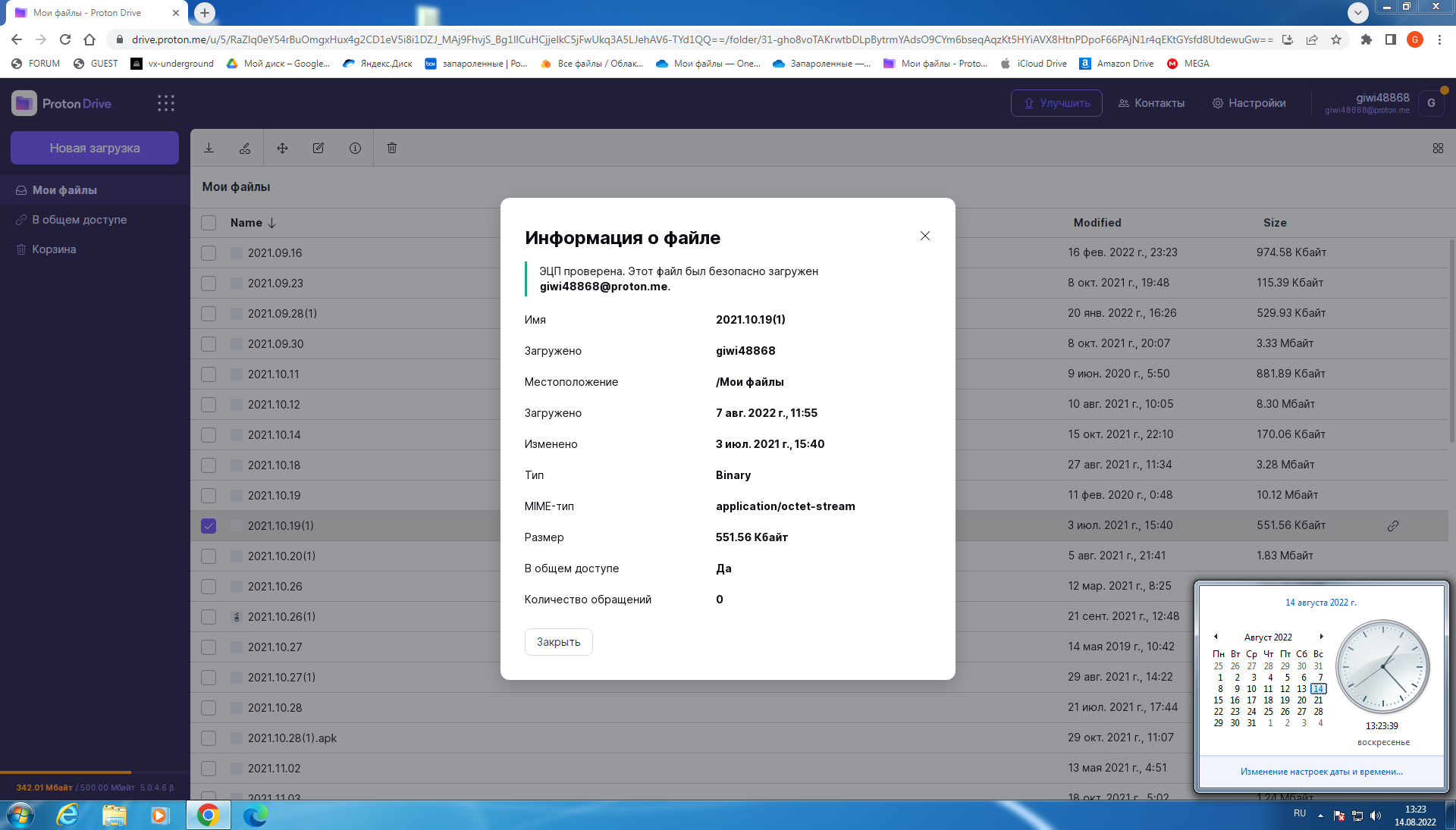Uncheck the box for 2021.10.19(1)
The height and width of the screenshot is (830, 1456).
tap(209, 526)
